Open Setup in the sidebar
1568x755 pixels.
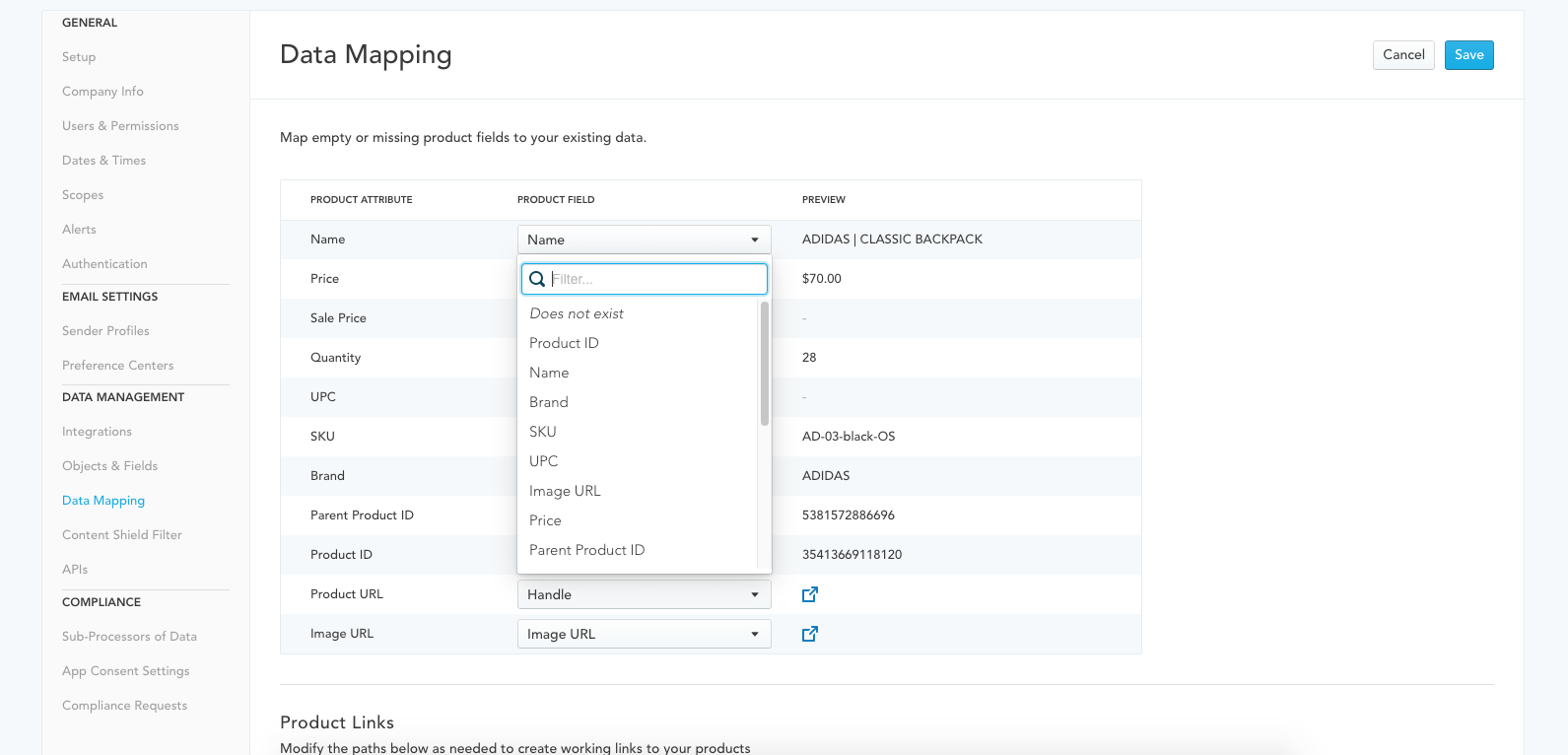(x=79, y=57)
